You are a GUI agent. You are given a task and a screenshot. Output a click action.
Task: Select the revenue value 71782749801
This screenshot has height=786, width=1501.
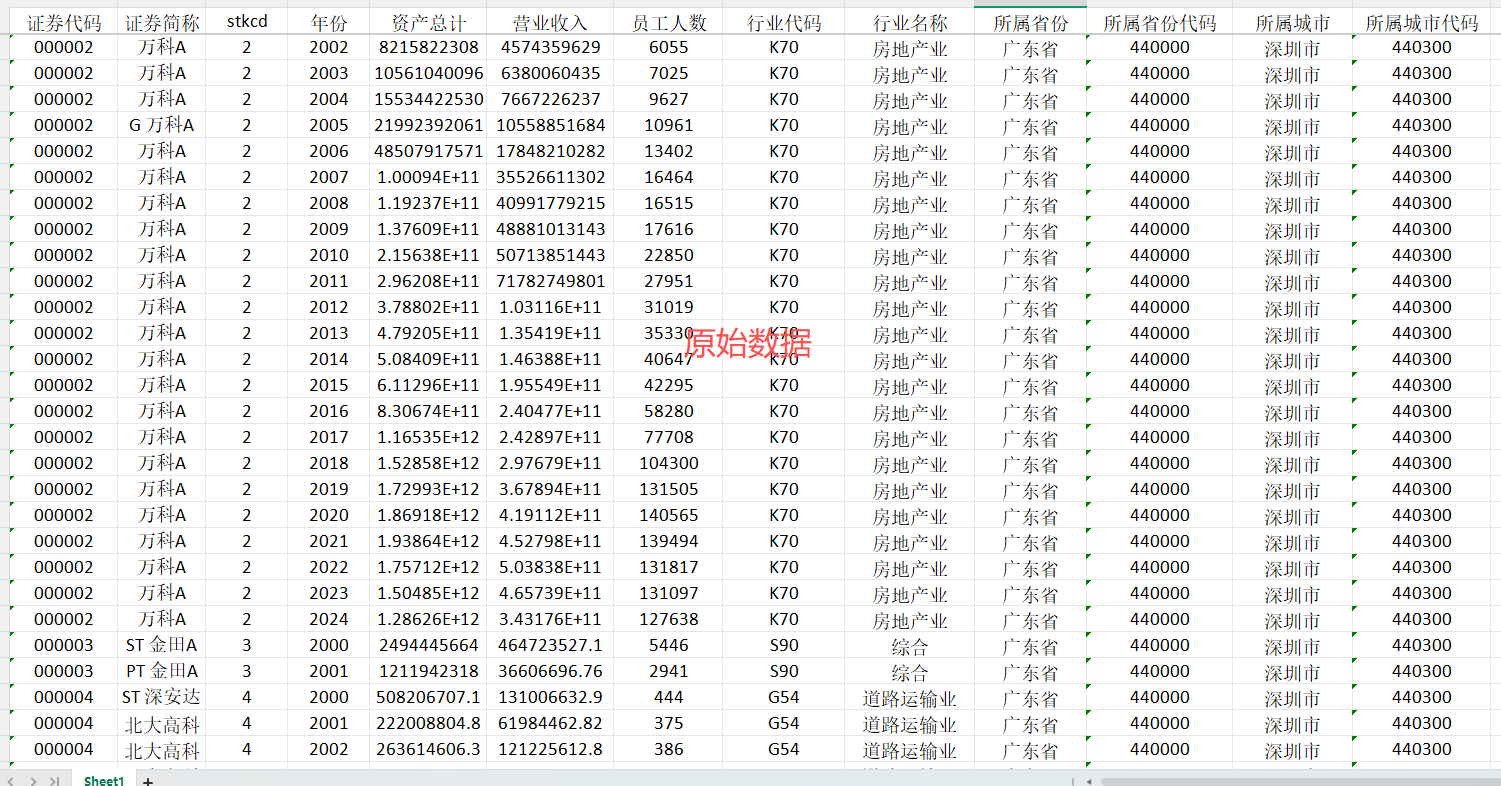point(551,281)
